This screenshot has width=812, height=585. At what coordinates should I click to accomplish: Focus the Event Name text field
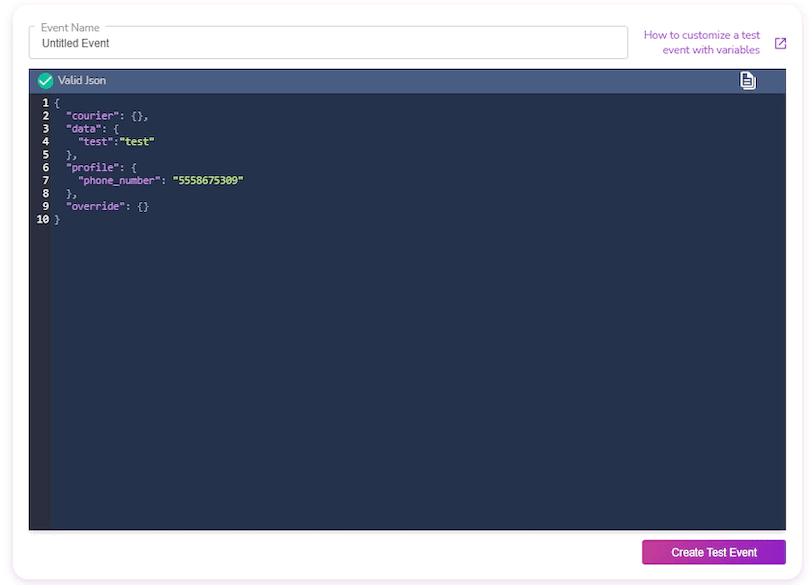tap(328, 43)
